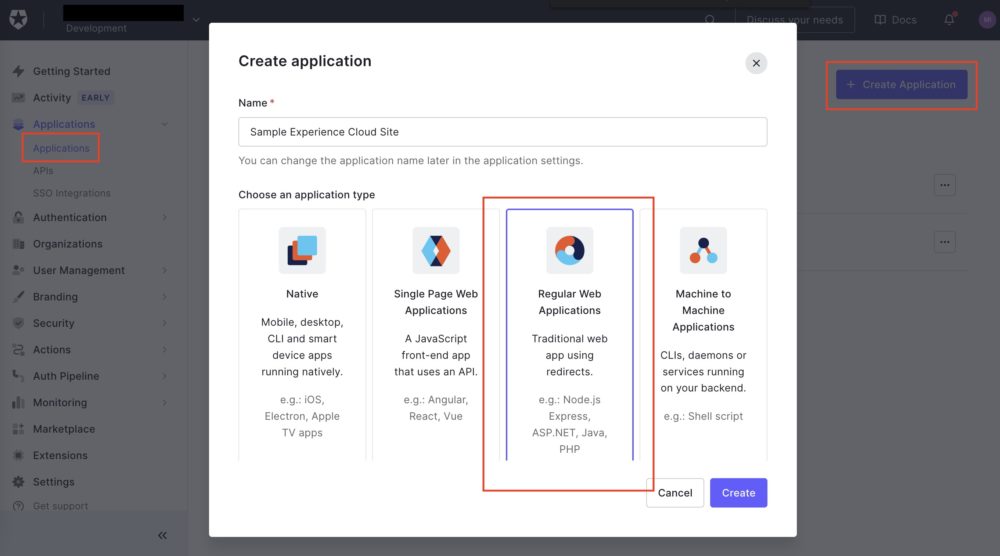This screenshot has height=556, width=1000.
Task: Close the Create application dialog
Action: [756, 63]
